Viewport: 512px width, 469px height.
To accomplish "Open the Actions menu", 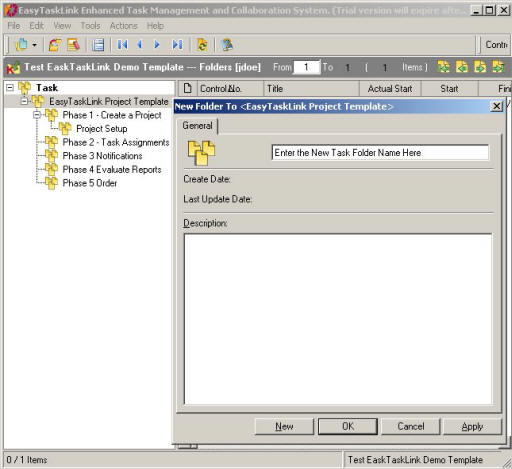I will [x=124, y=26].
